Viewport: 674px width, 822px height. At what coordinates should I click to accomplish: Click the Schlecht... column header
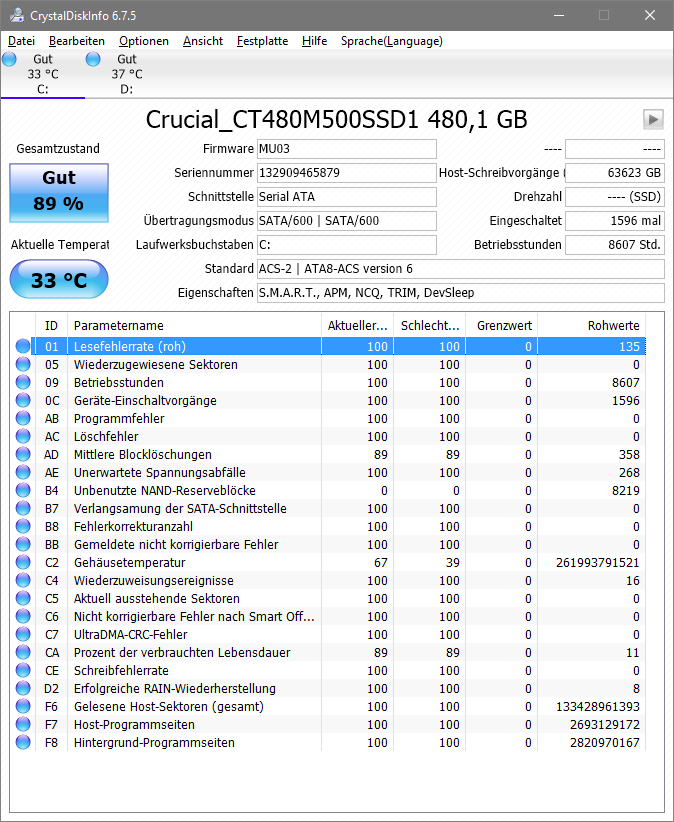[430, 326]
